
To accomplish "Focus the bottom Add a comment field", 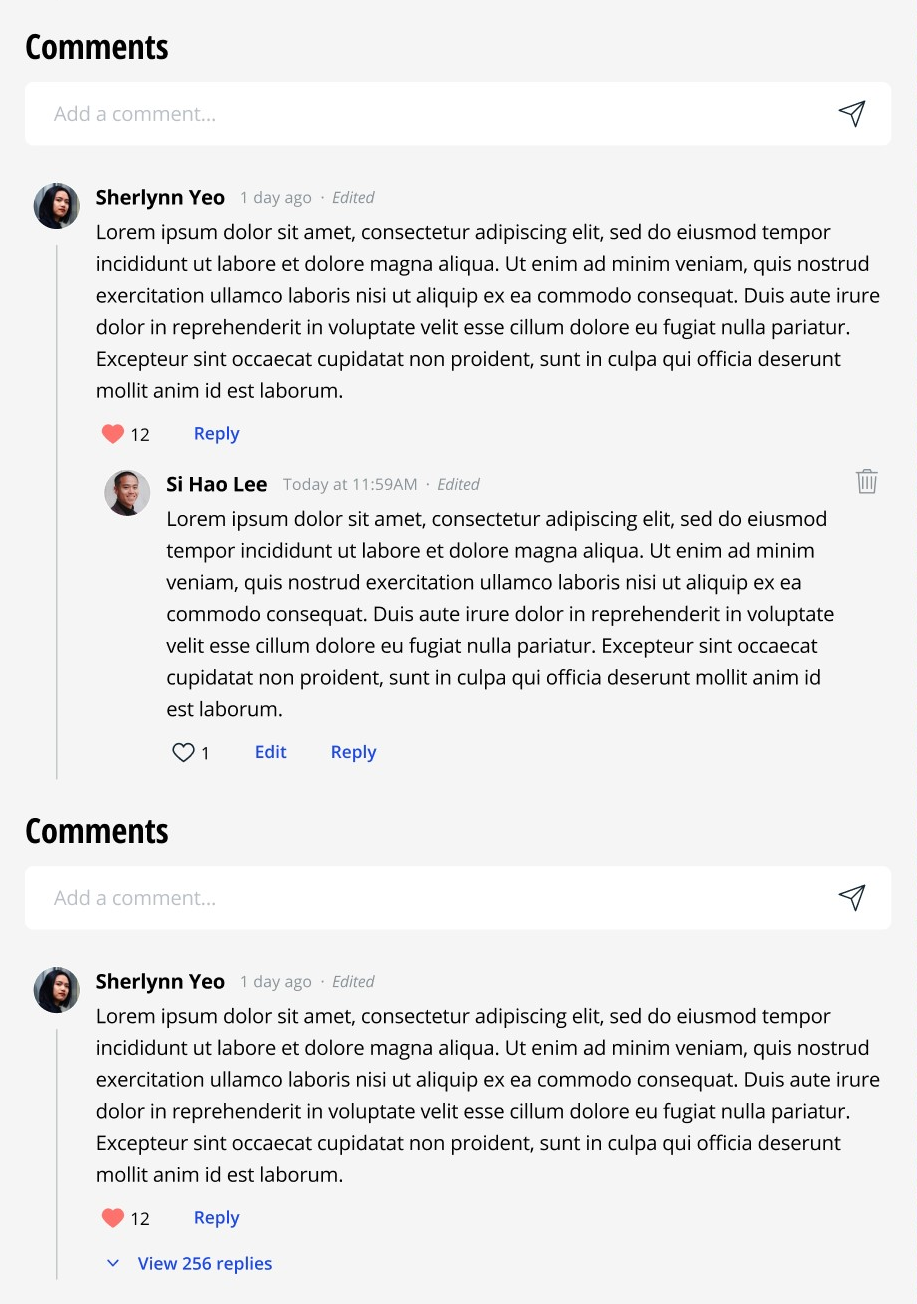I will tap(430, 898).
